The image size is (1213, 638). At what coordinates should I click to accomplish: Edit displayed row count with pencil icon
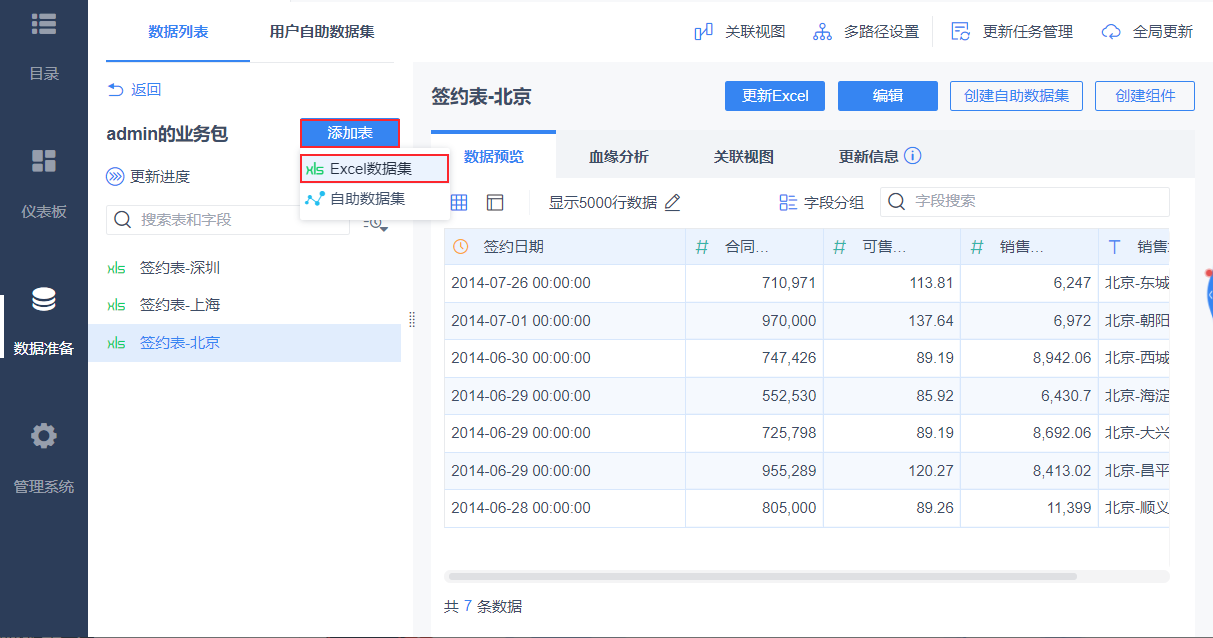click(672, 202)
